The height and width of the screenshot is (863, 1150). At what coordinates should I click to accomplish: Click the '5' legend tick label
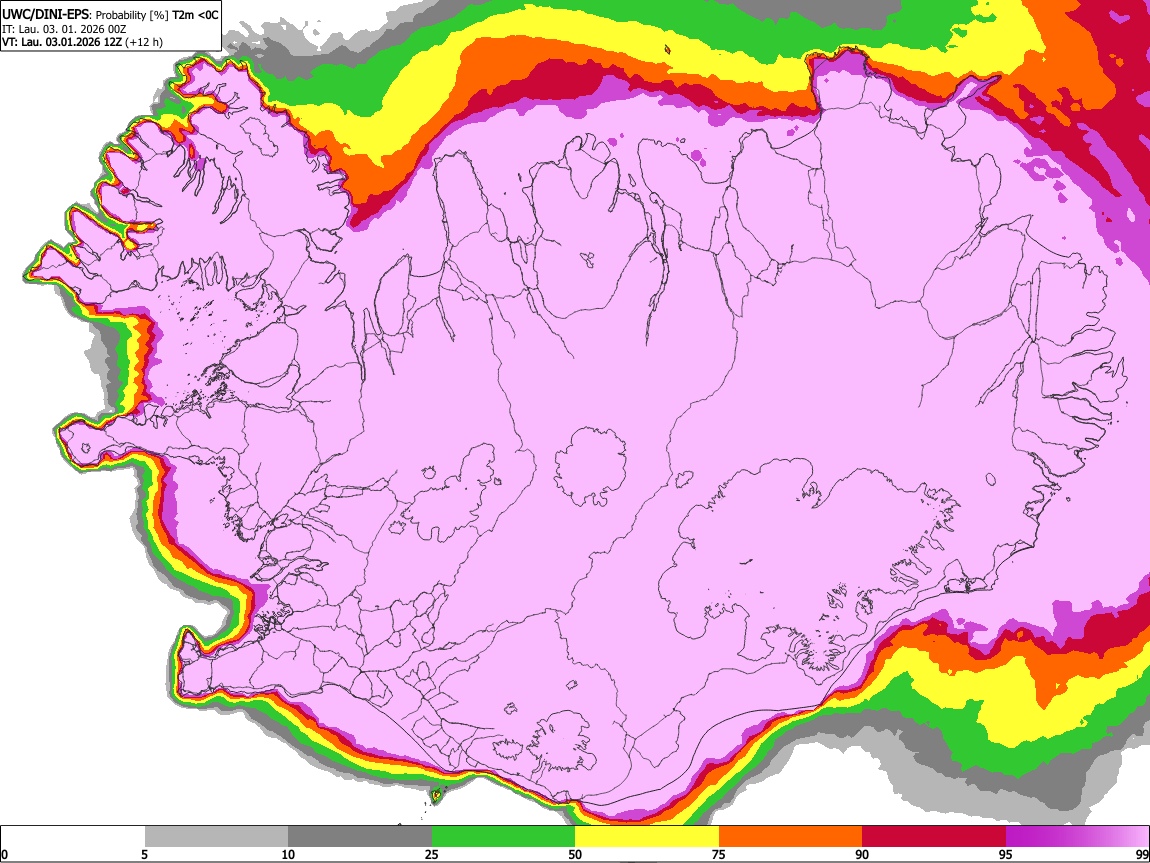[x=145, y=854]
